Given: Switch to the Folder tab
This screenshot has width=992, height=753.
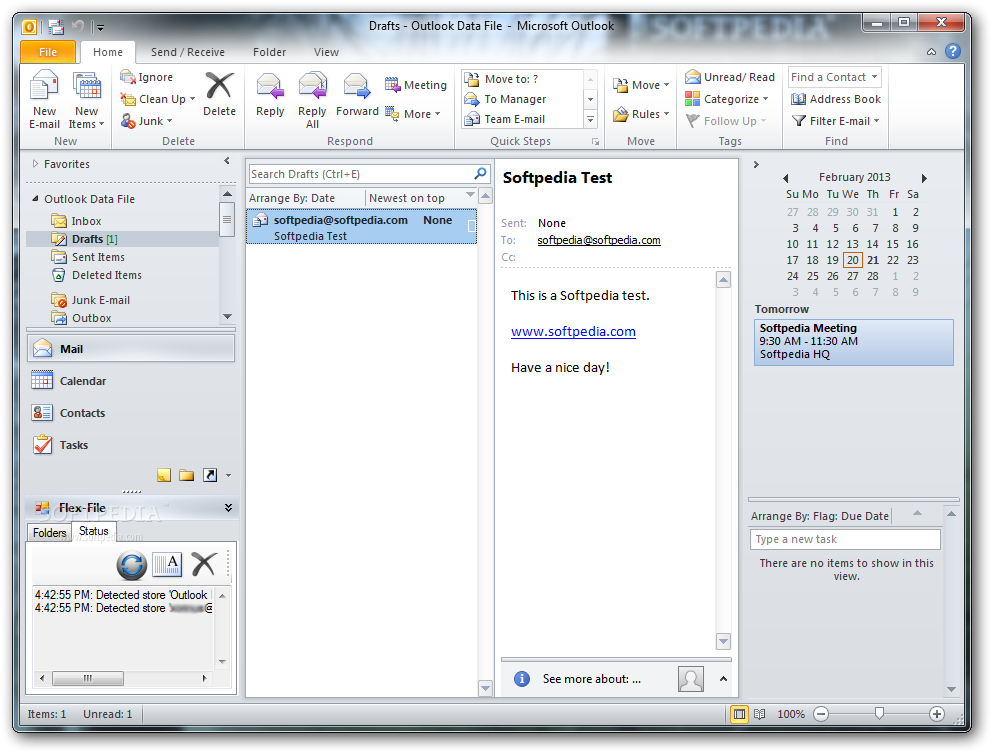Looking at the screenshot, I should [x=270, y=52].
